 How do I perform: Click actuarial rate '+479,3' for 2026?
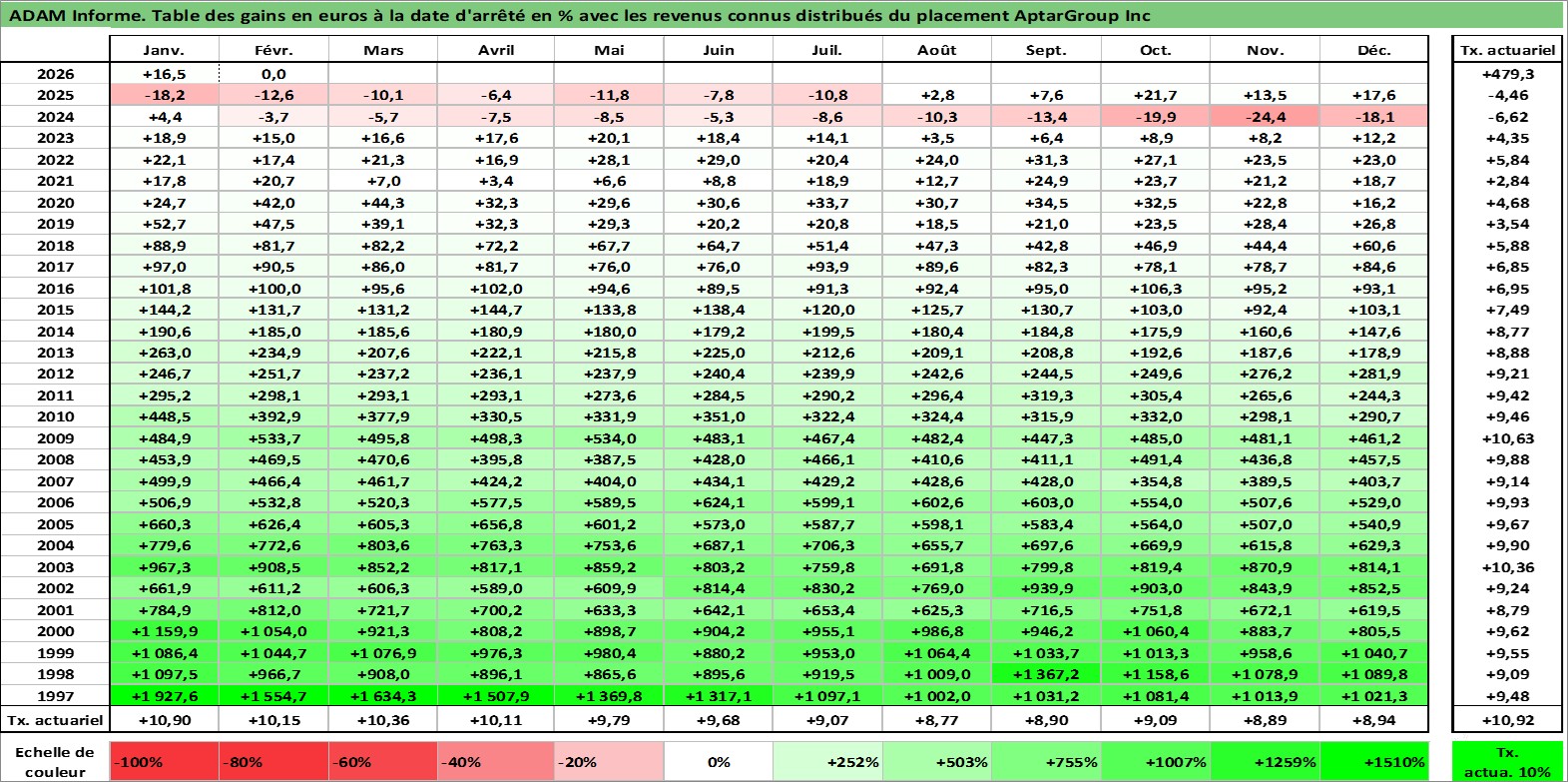tap(1507, 74)
